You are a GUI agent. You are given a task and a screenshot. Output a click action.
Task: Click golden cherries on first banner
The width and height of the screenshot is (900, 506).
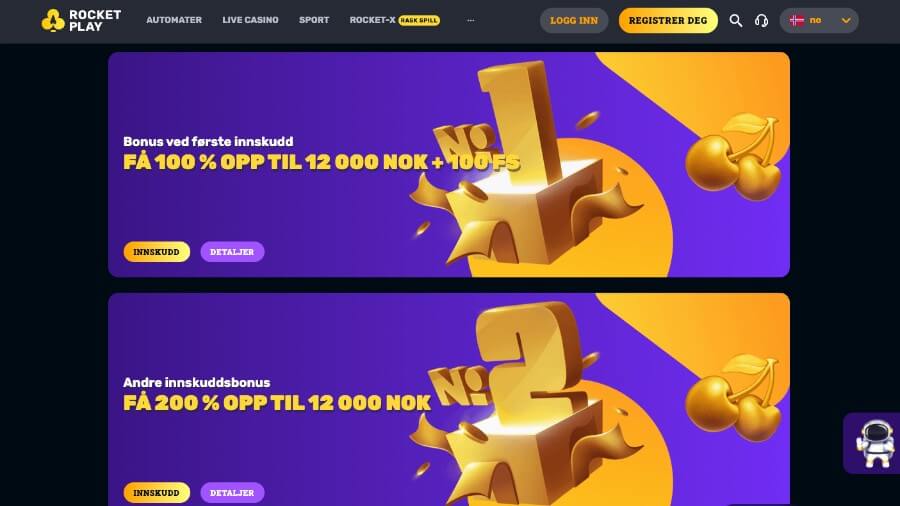point(734,156)
